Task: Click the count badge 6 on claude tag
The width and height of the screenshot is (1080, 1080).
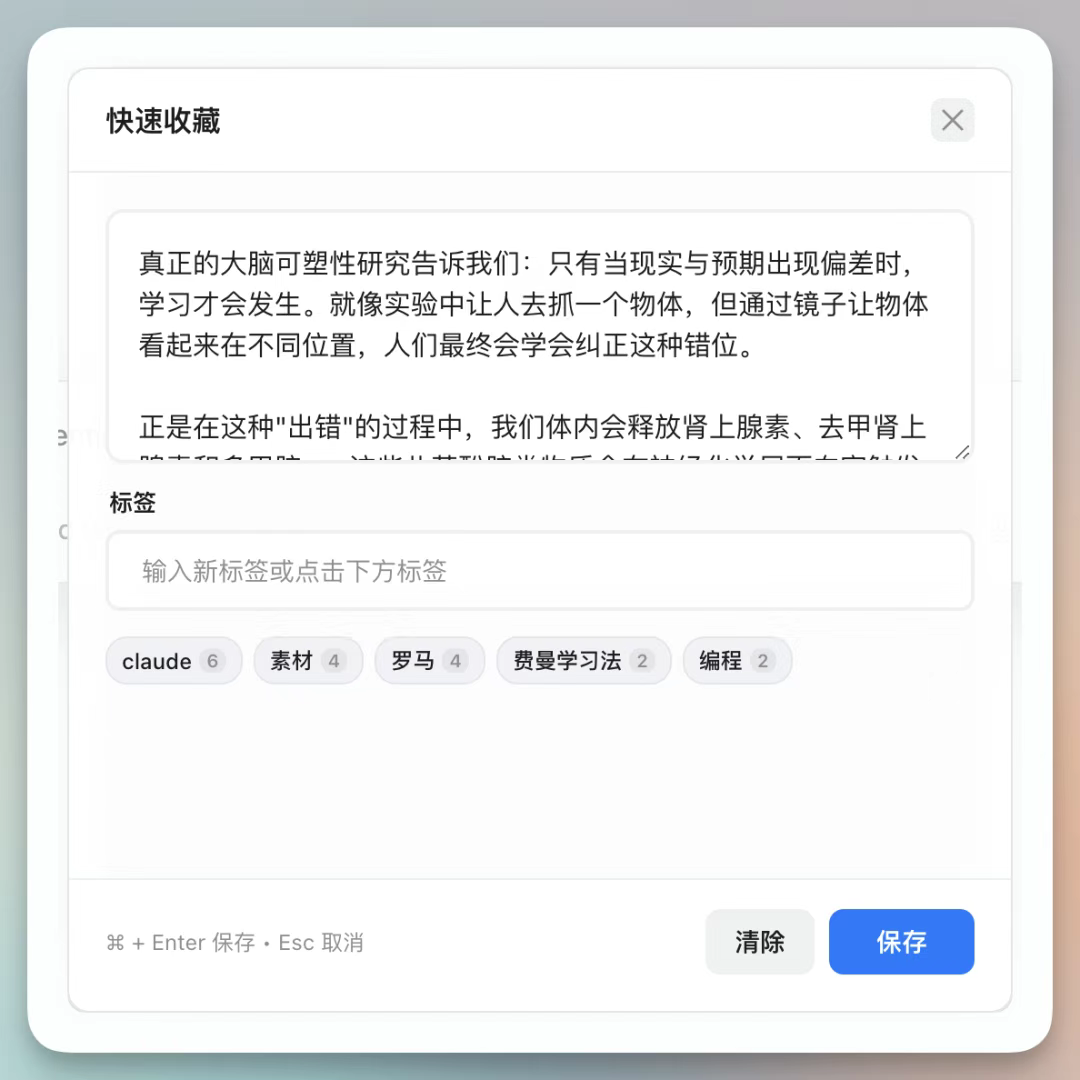Action: tap(212, 661)
